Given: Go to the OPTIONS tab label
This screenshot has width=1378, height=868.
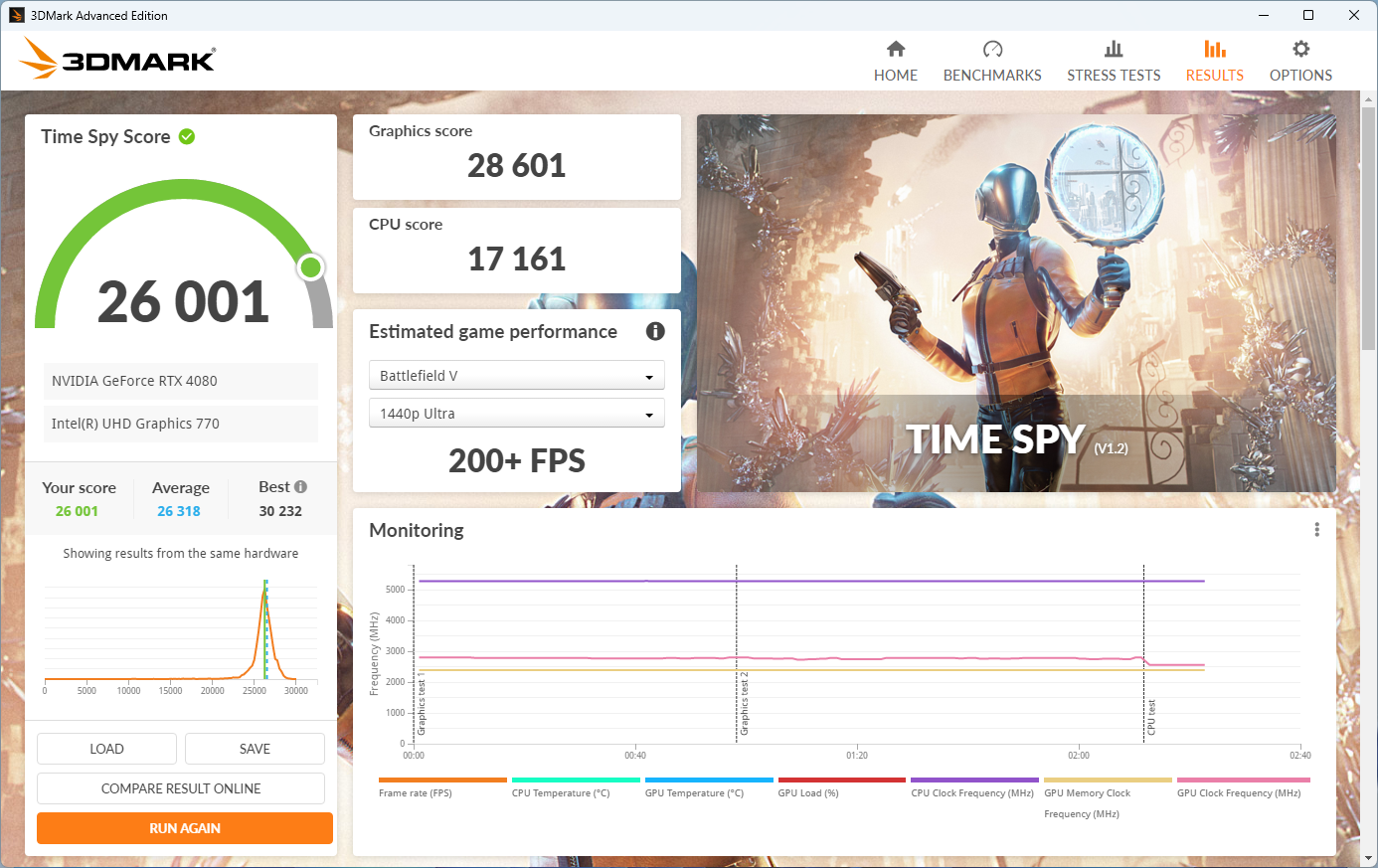Looking at the screenshot, I should click(1300, 76).
